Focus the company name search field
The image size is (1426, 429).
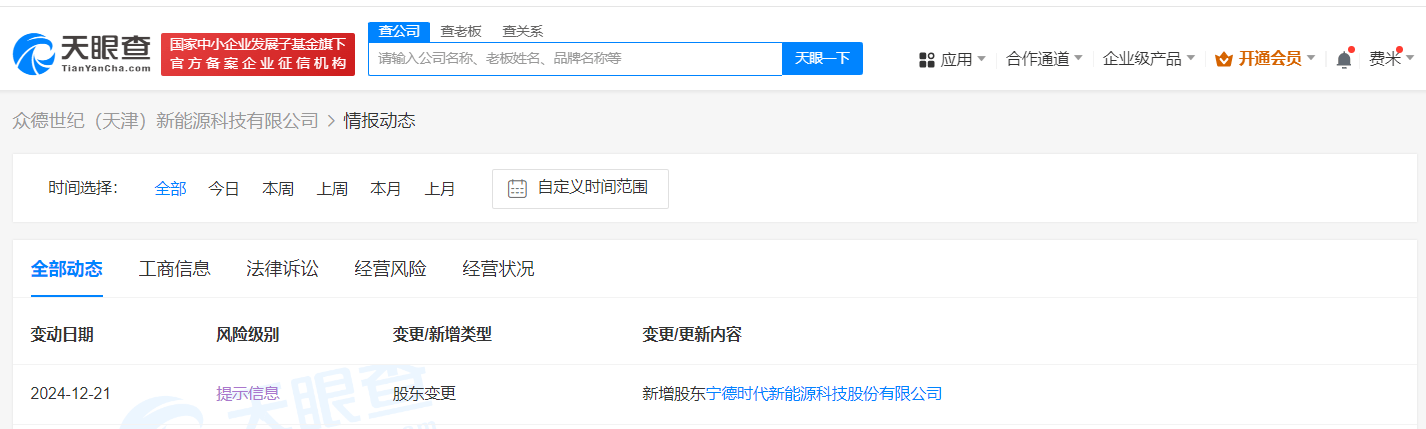coord(575,58)
